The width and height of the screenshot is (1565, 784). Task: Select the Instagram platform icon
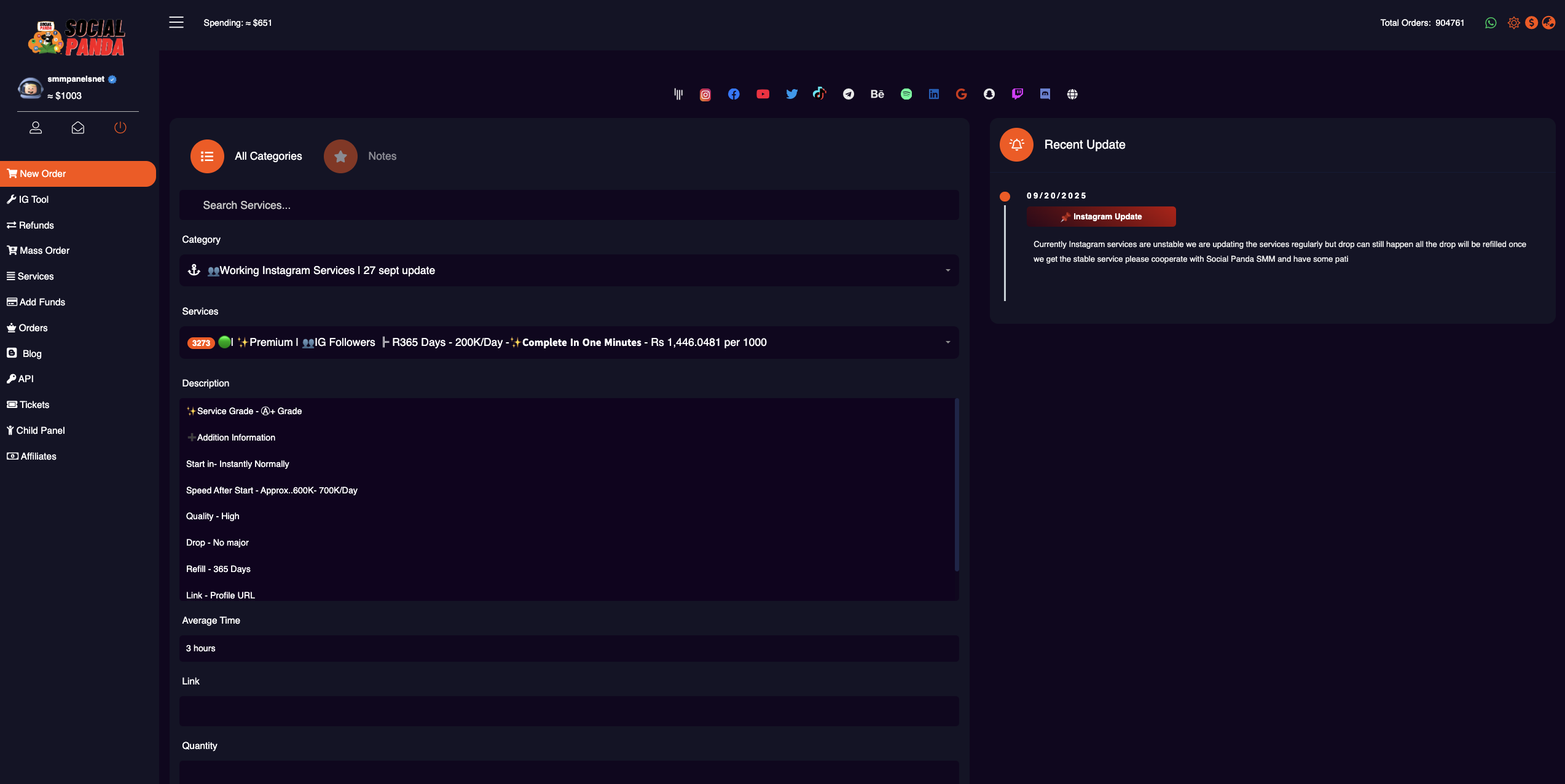(x=705, y=94)
